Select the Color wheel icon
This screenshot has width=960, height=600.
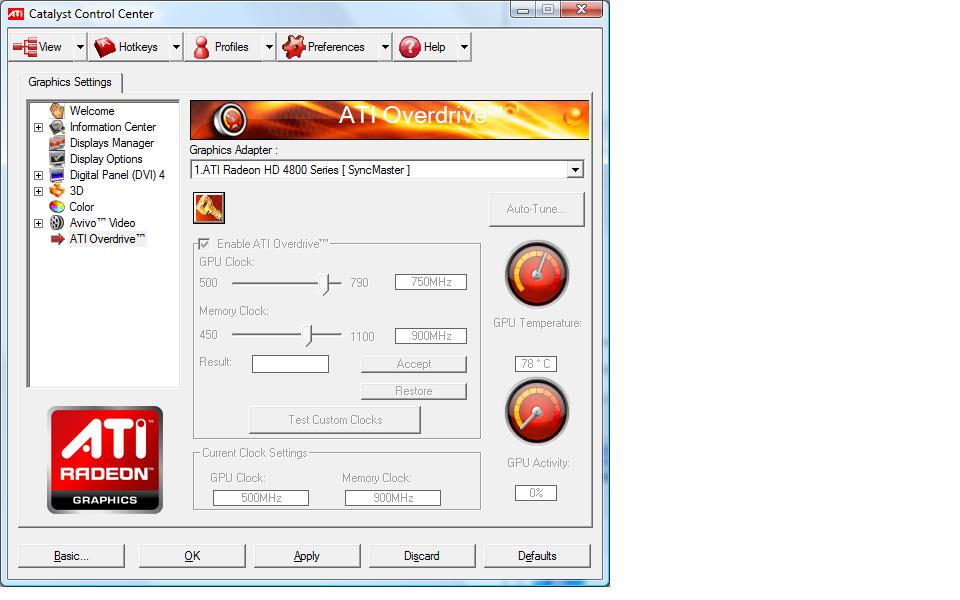[57, 207]
